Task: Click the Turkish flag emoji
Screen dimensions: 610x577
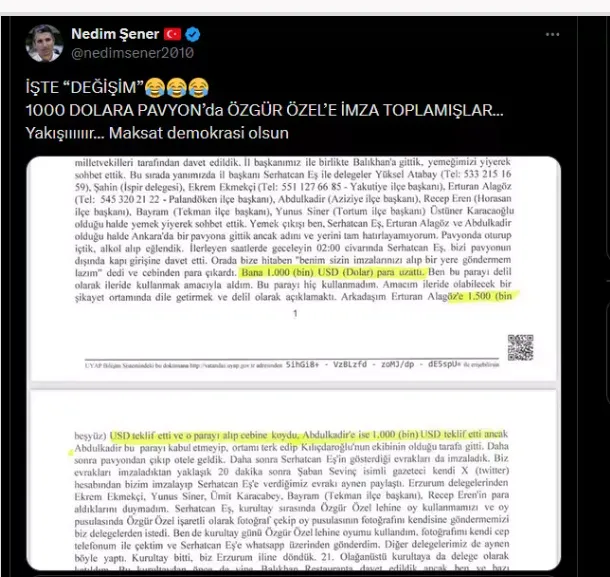Action: 172,34
